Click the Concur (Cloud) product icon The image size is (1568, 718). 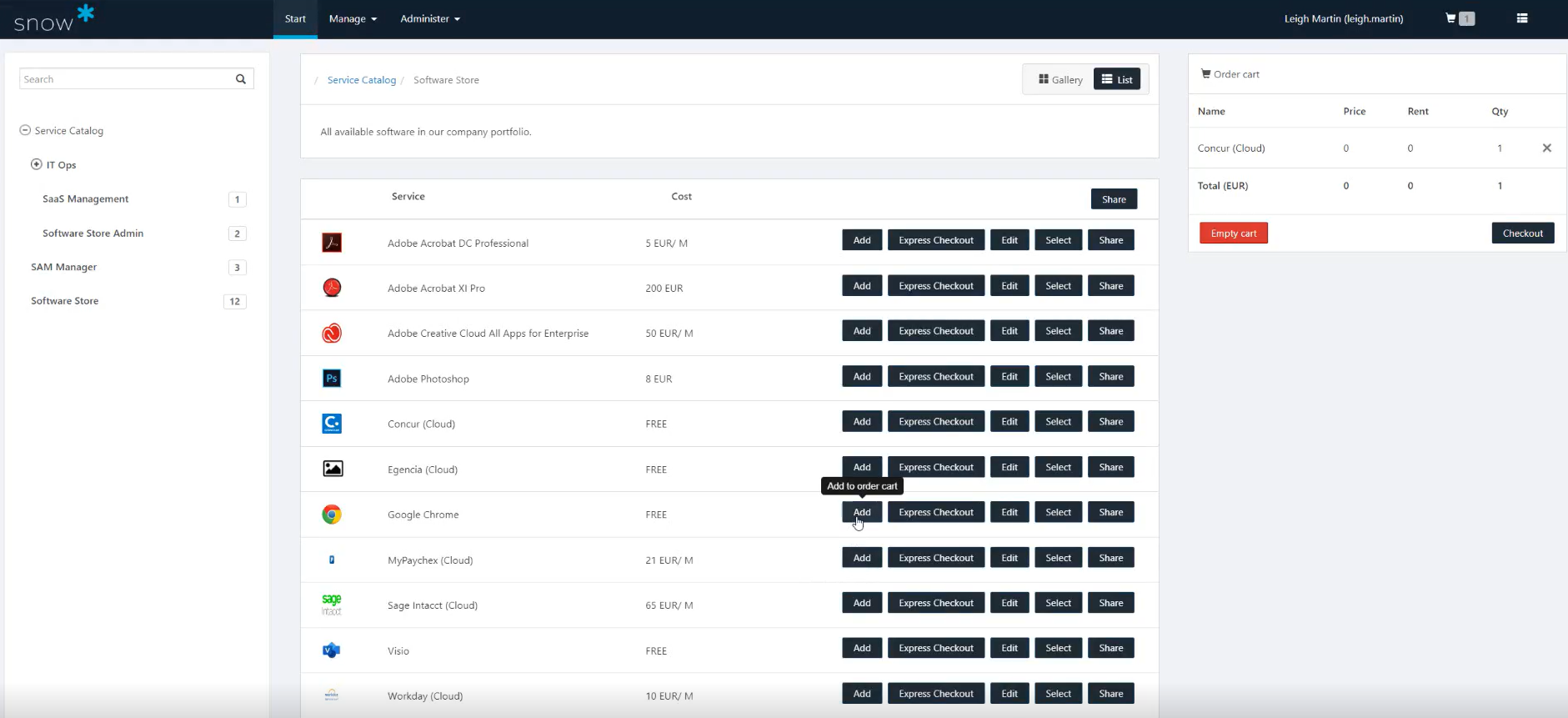pyautogui.click(x=332, y=424)
